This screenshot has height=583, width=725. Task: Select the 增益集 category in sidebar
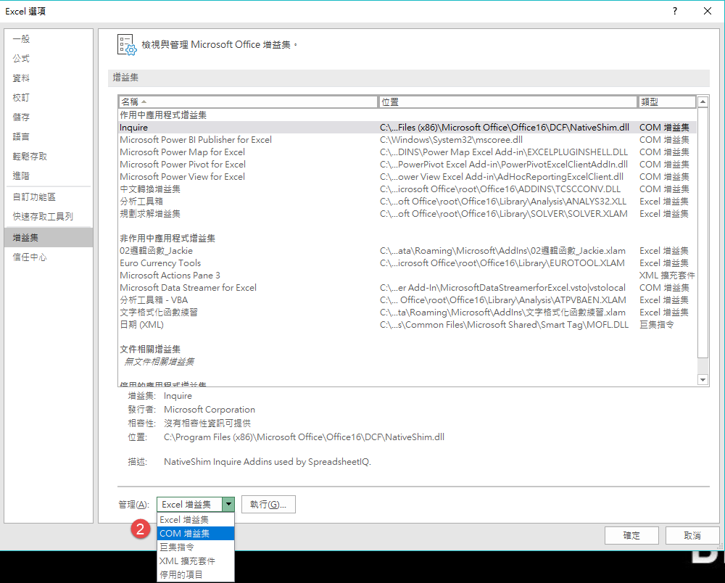[x=49, y=238]
